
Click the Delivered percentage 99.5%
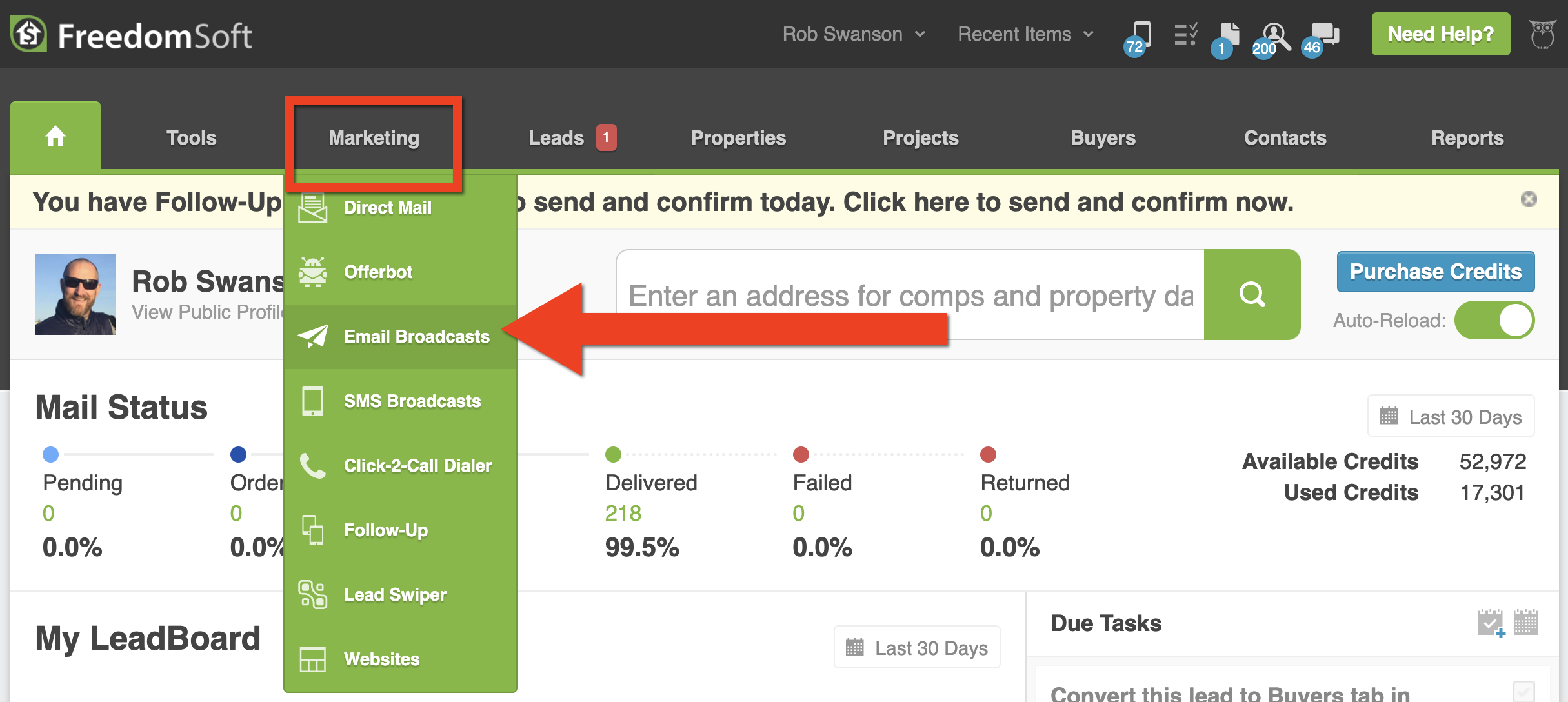pos(642,547)
